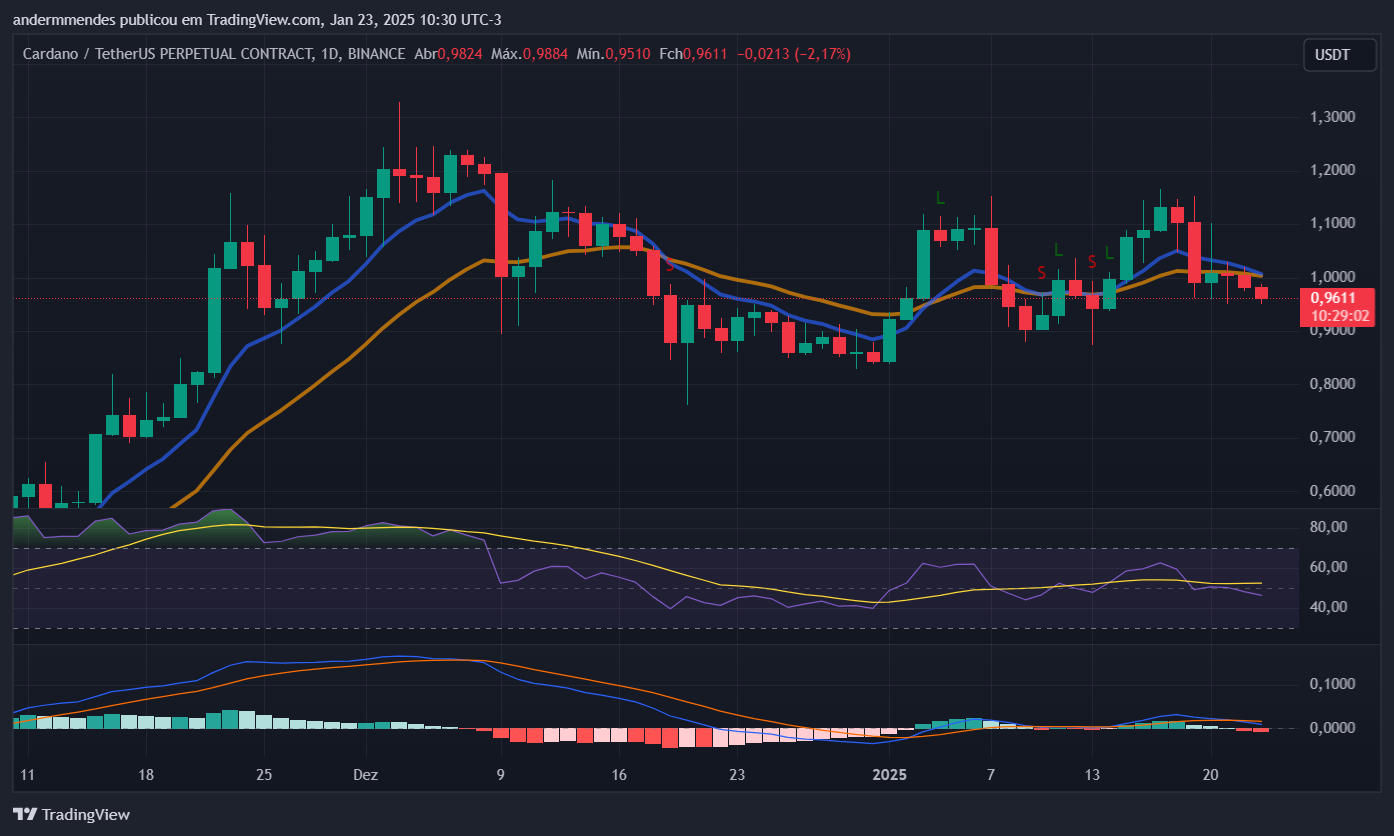Click the 0,6000 price axis label
The image size is (1394, 836).
click(x=1332, y=491)
